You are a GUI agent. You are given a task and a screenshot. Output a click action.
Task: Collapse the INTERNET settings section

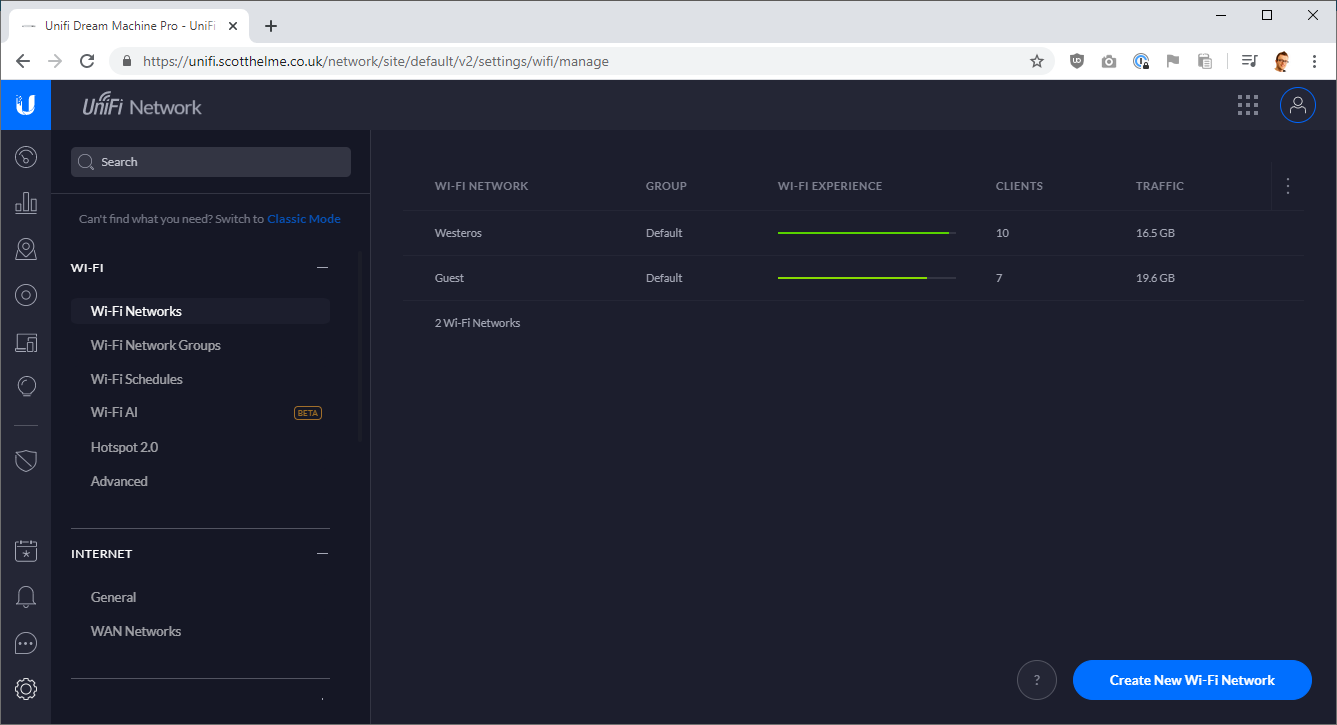click(x=322, y=553)
